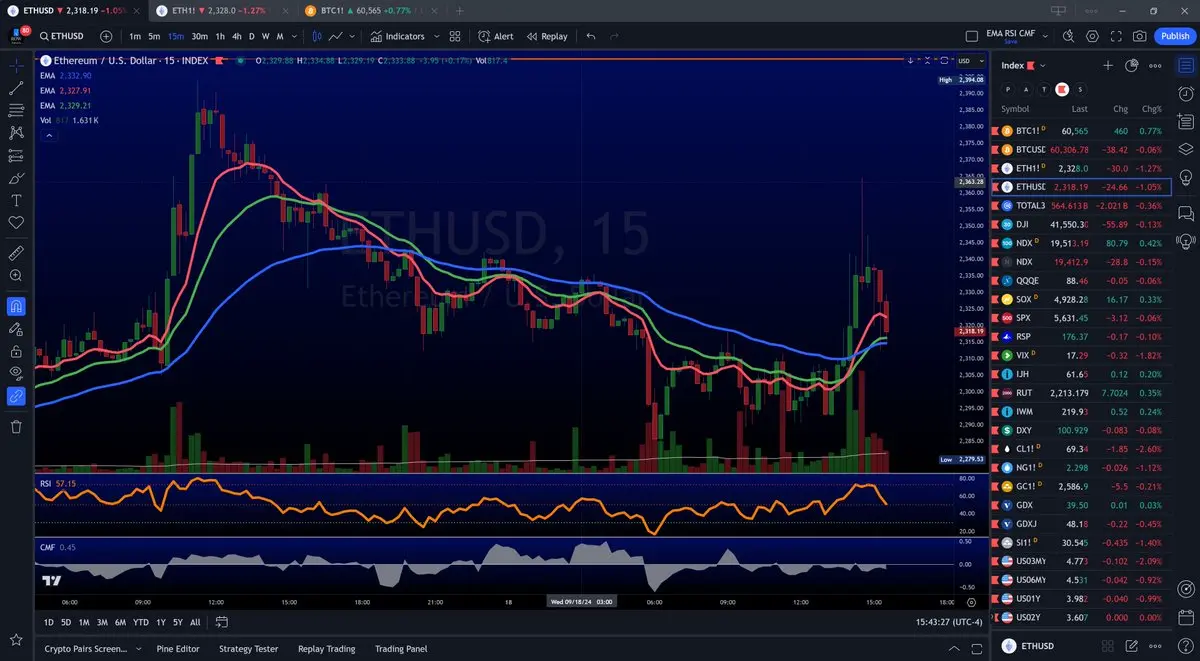The image size is (1200, 661).
Task: Expand the timeframe interval dropdown arrow
Action: pyautogui.click(x=294, y=36)
